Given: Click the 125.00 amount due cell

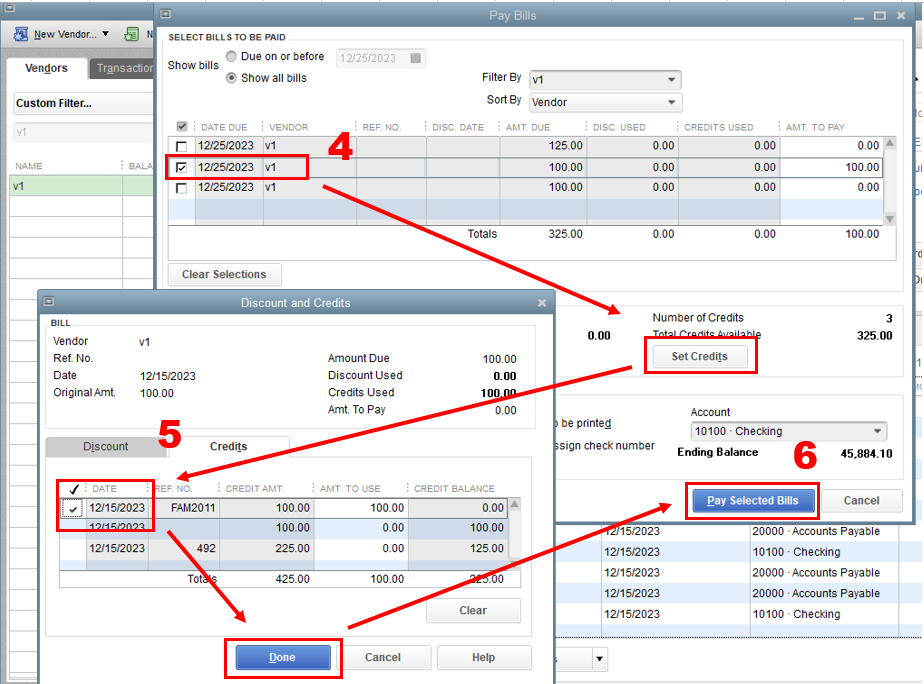Looking at the screenshot, I should (542, 146).
